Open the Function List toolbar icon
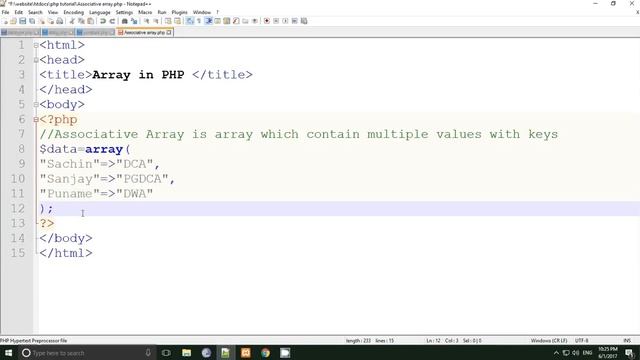Screen dimensions: 640x360 (236, 21)
